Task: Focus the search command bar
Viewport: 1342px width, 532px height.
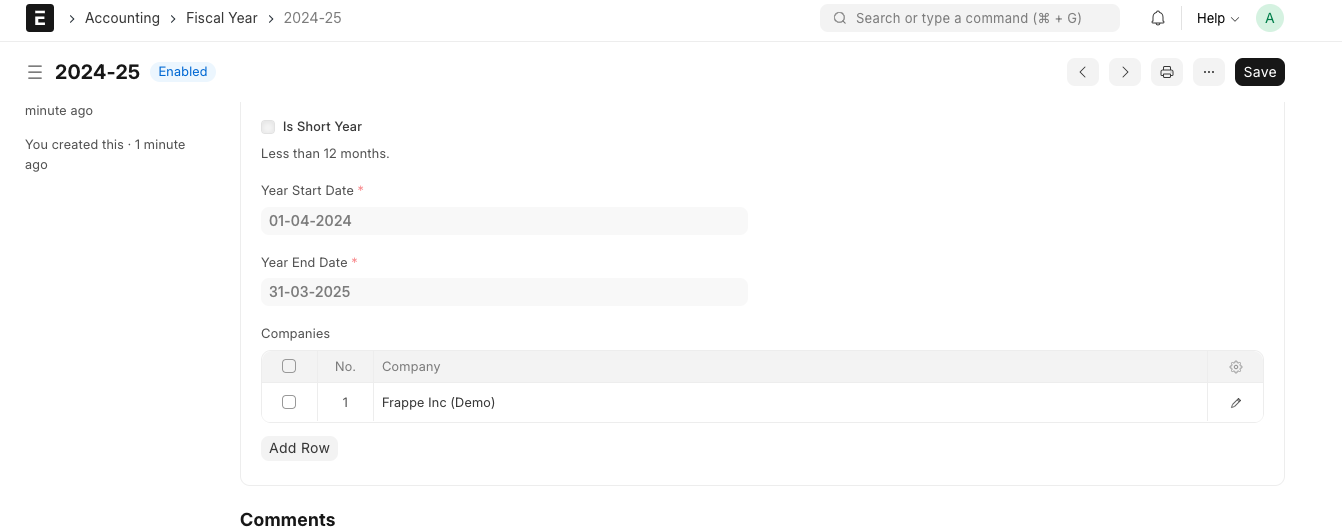Action: (x=970, y=18)
